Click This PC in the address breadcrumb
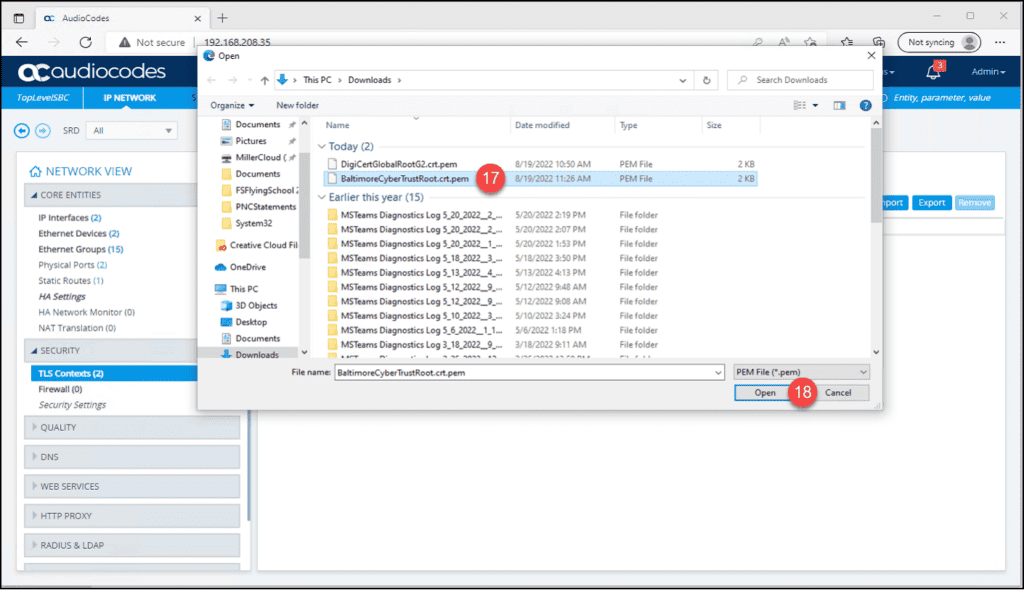1024x590 pixels. pyautogui.click(x=317, y=80)
